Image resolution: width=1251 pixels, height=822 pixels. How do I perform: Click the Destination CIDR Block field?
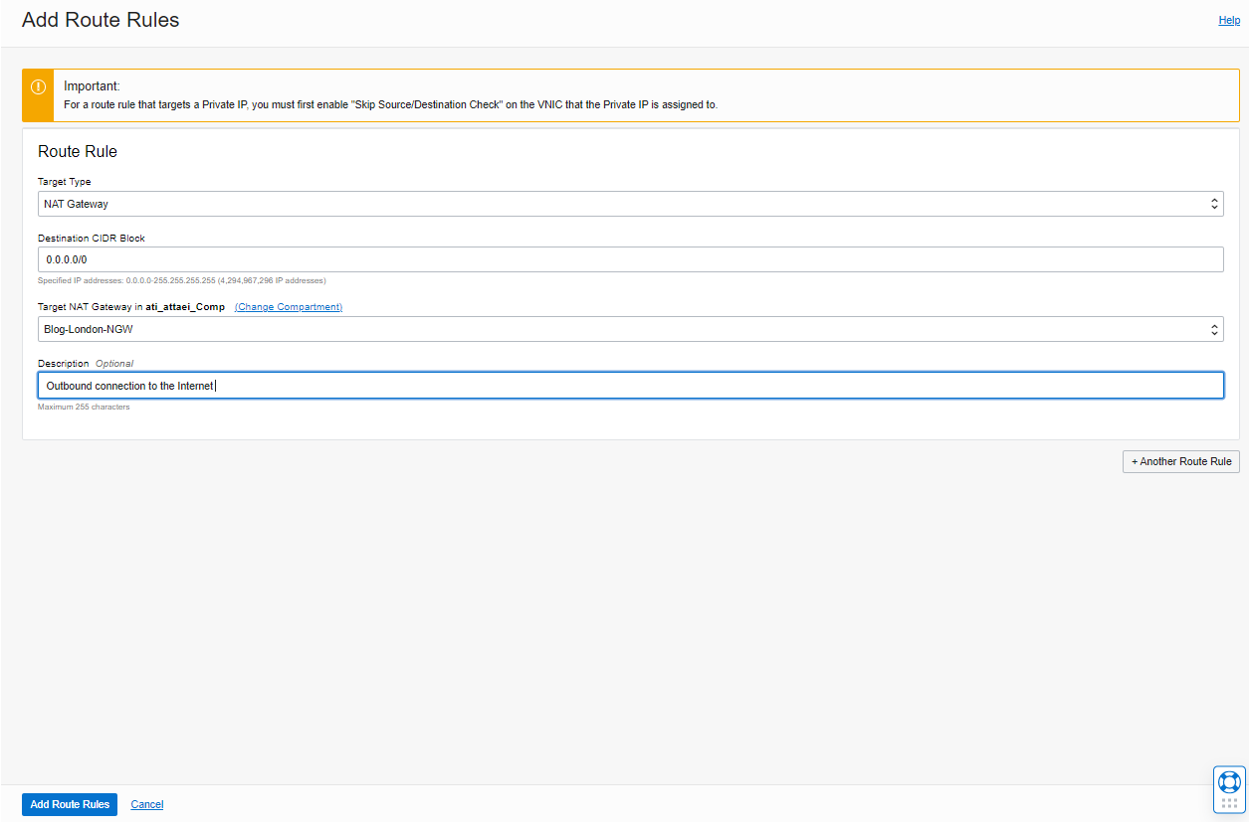[630, 259]
